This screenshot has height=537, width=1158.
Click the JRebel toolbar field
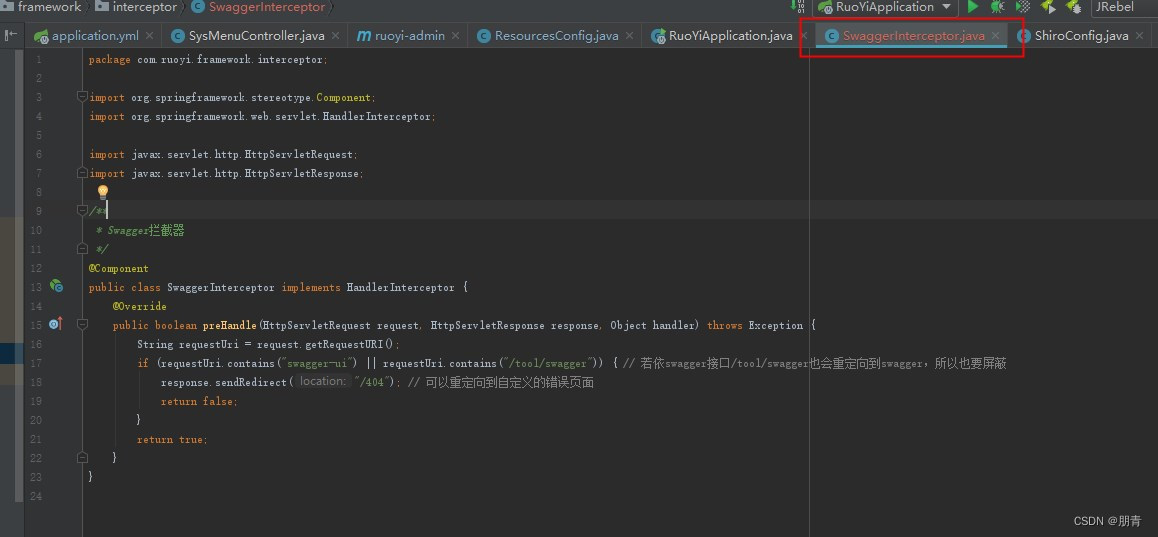click(x=1123, y=7)
